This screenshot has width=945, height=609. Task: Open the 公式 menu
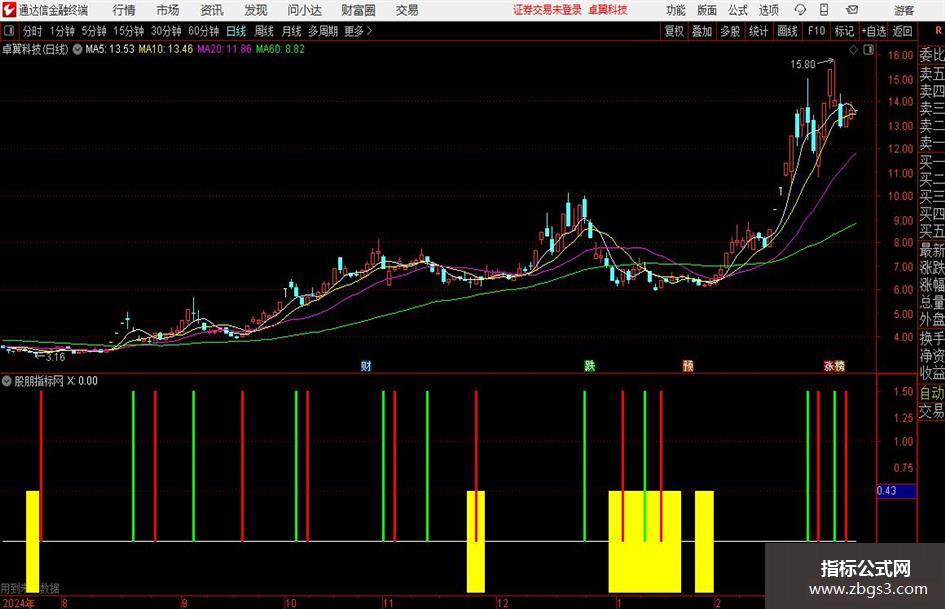point(738,10)
